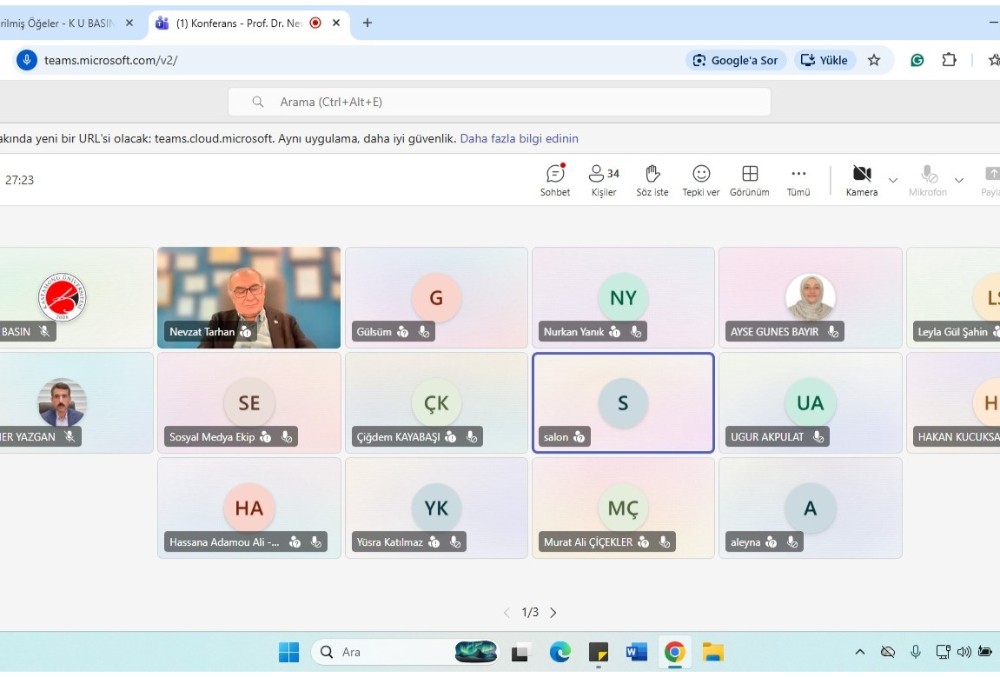Raise hand with Söz iste

pos(652,180)
